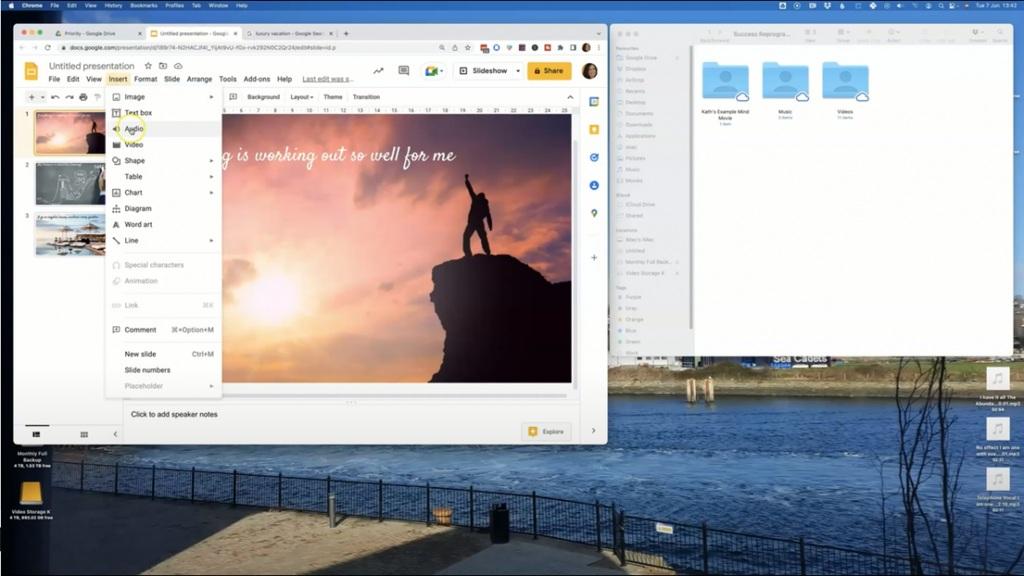The height and width of the screenshot is (576, 1024).
Task: Click the Theme toolbar button
Action: pos(332,97)
